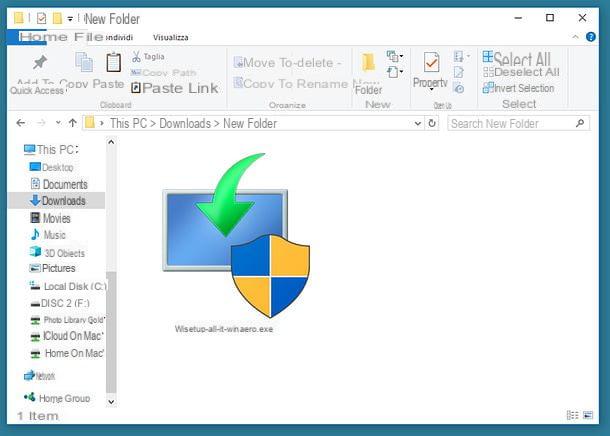Click the title bar folder icon
610x436 pixels.
[19, 18]
